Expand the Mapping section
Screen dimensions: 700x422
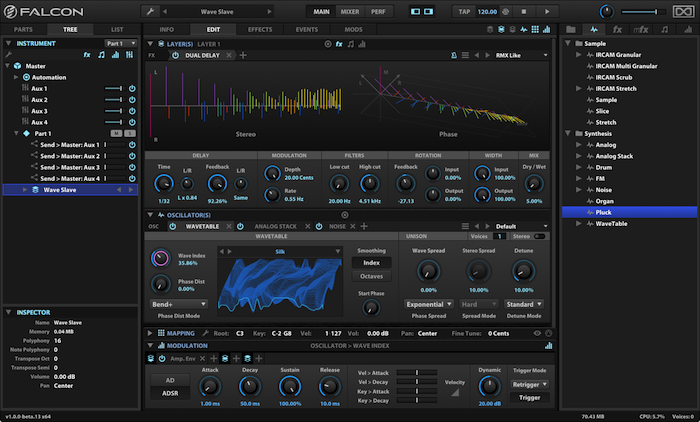coord(150,333)
